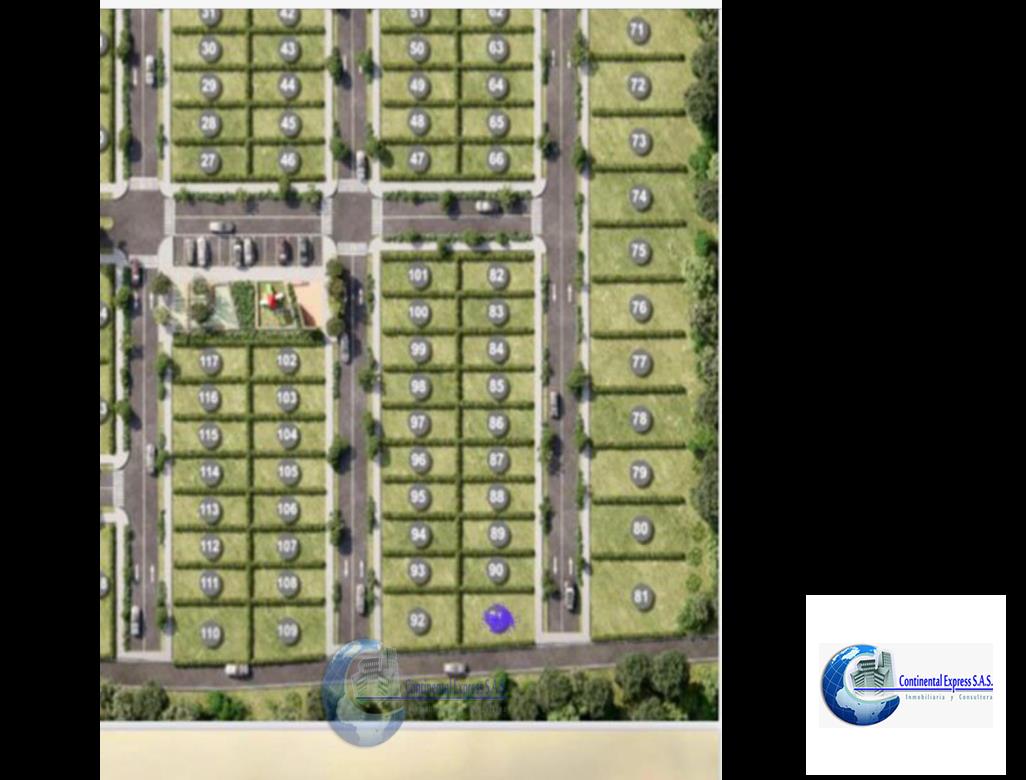The height and width of the screenshot is (780, 1026).
Task: Click lot number 96 marker
Action: 419,461
